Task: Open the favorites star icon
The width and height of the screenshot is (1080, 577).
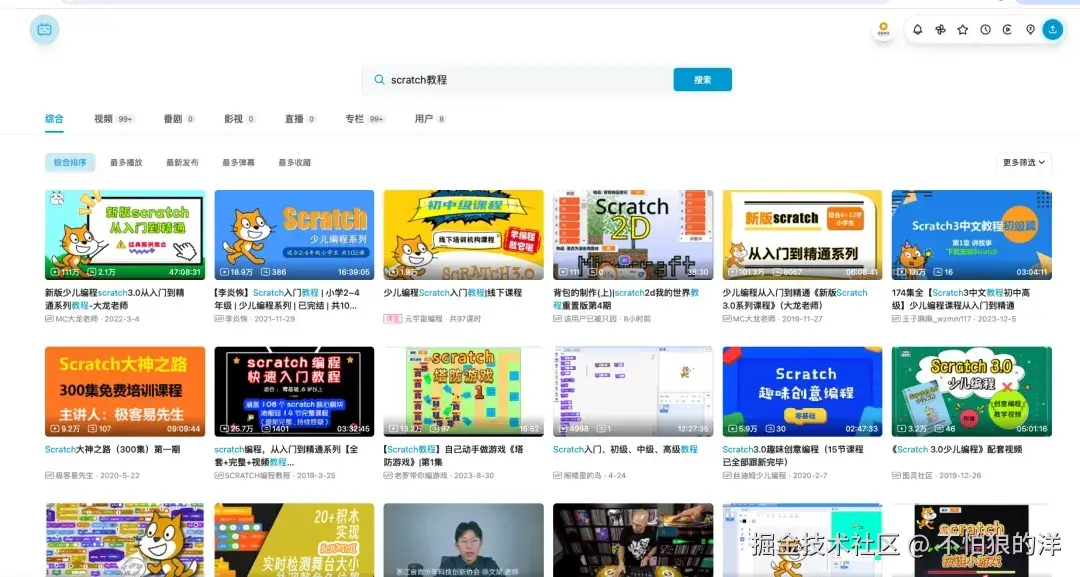Action: pyautogui.click(x=962, y=29)
